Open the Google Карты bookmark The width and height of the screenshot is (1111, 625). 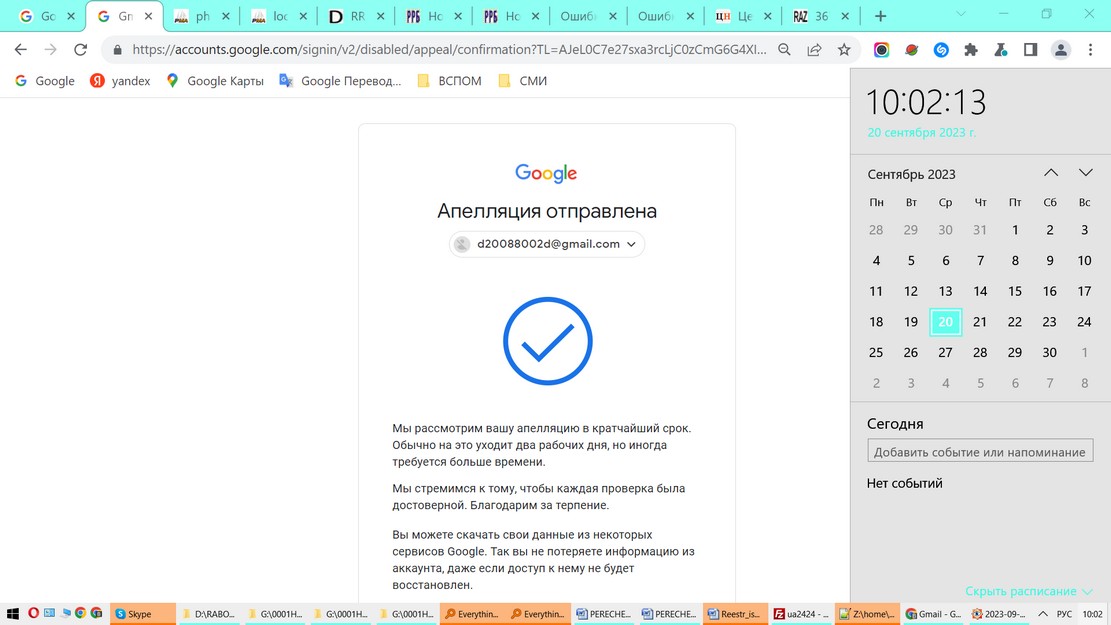[x=215, y=81]
